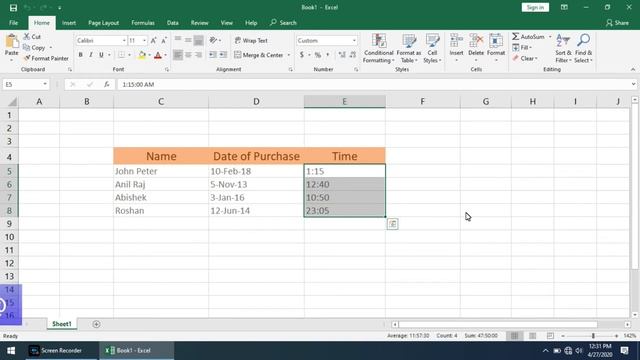Toggle Italic formatting
This screenshot has width=640, height=360.
pos(91,55)
